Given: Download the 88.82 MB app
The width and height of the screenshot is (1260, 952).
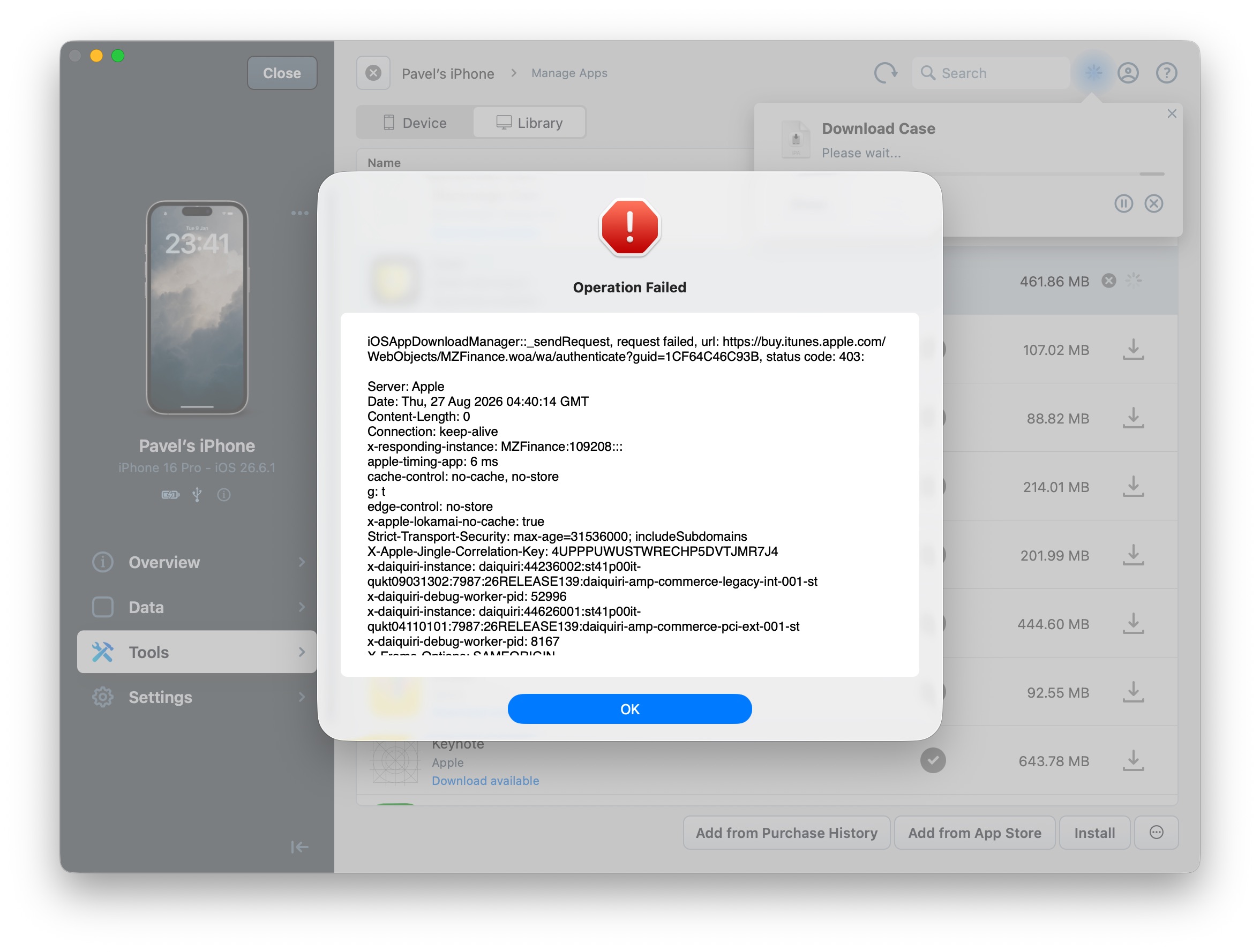Looking at the screenshot, I should pyautogui.click(x=1134, y=418).
